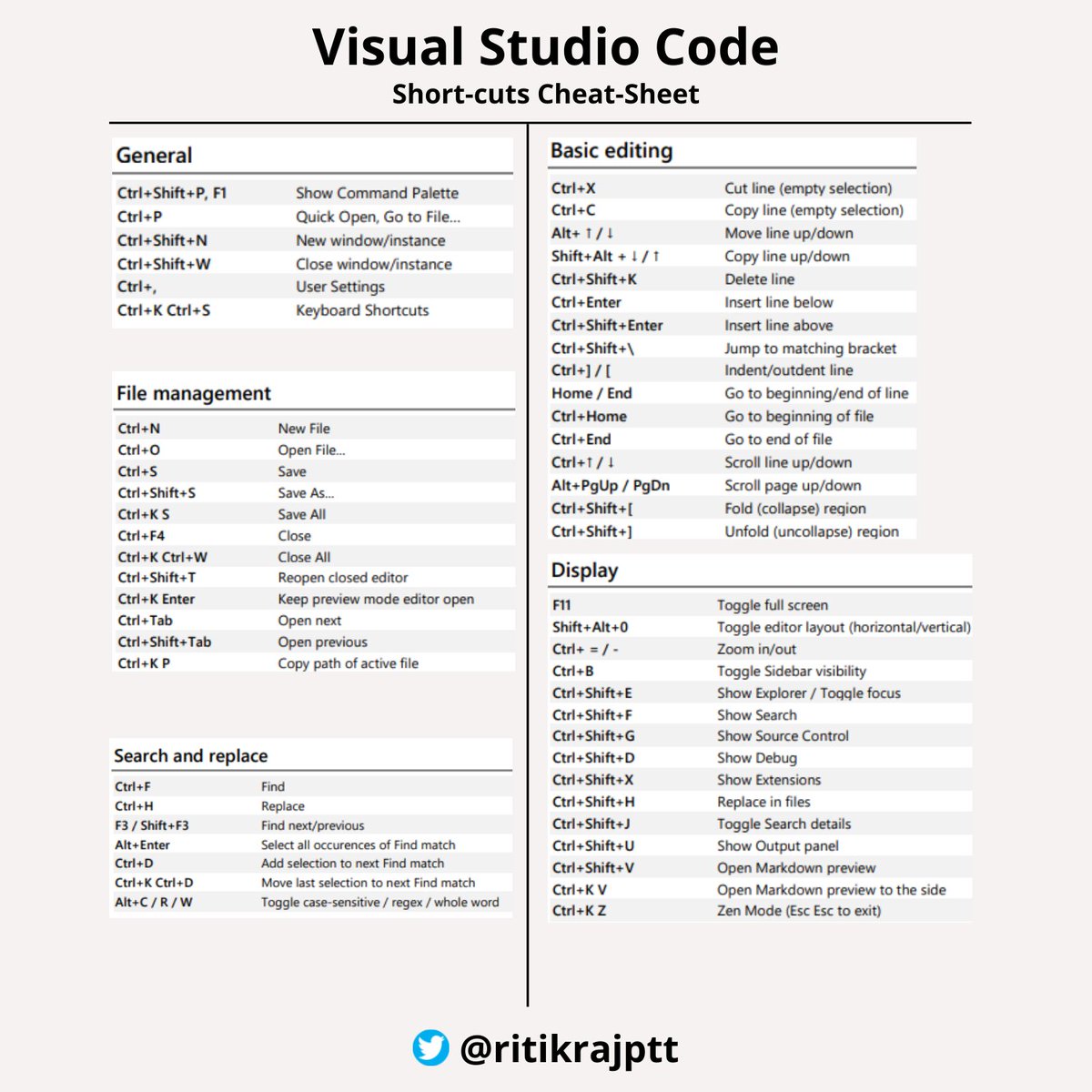Click Indent/outdent line description
This screenshot has height=1092, width=1092.
(x=789, y=370)
